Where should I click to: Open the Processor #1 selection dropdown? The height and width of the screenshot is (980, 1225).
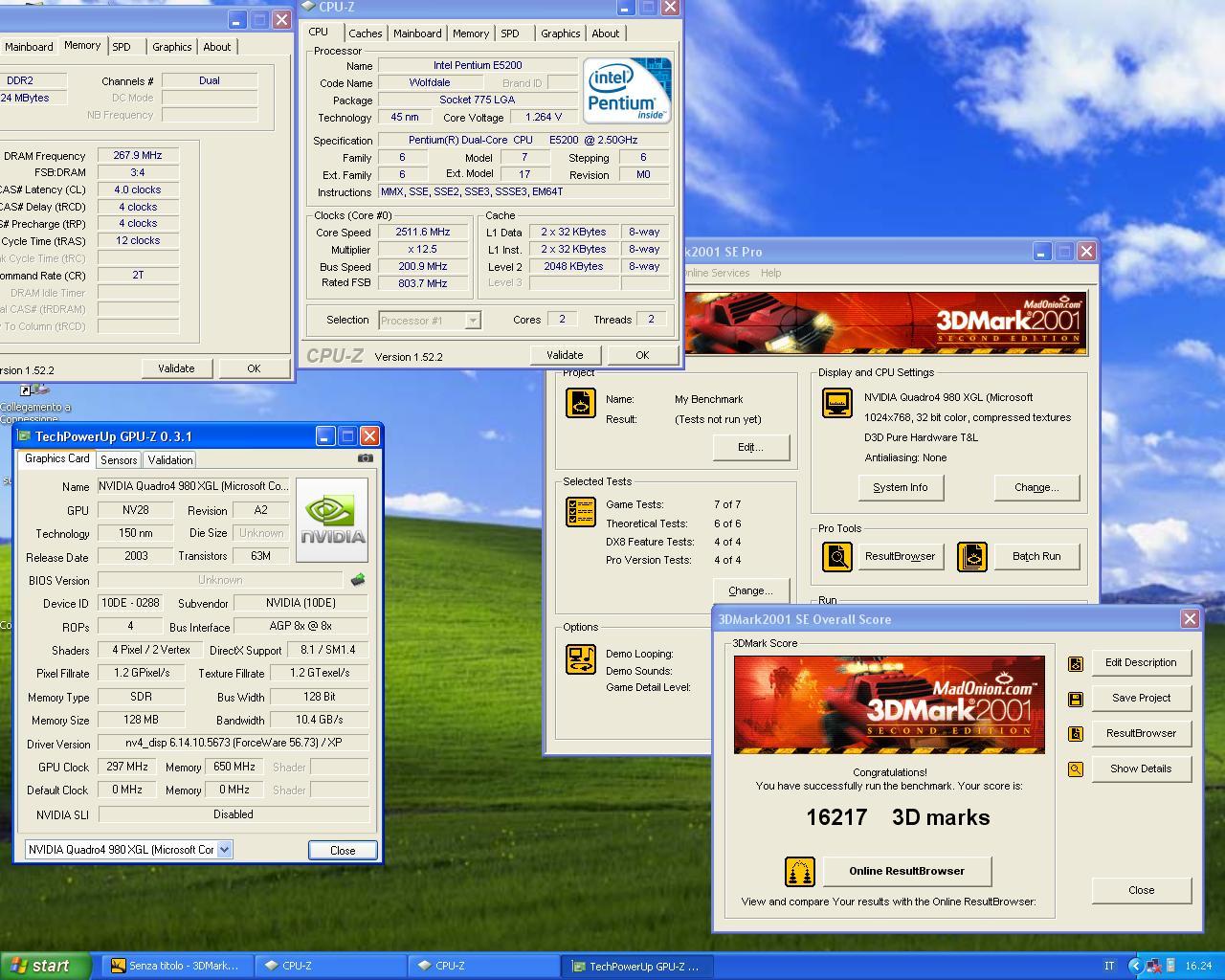pyautogui.click(x=473, y=321)
